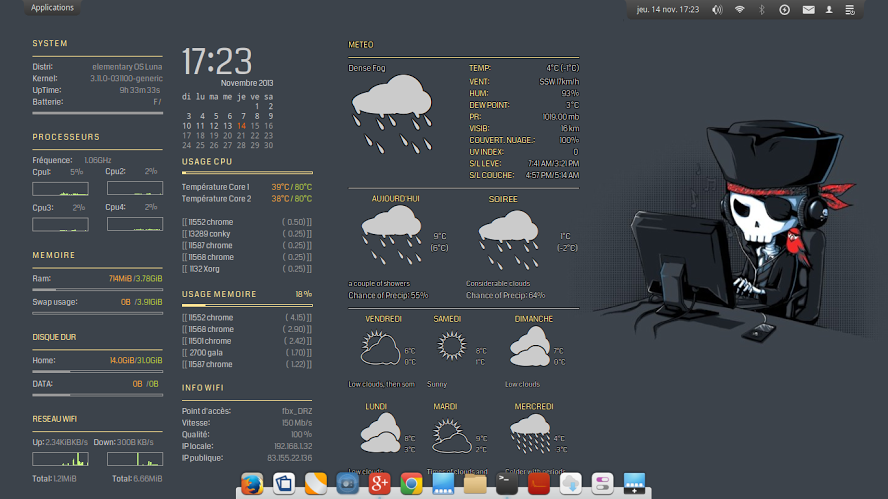The height and width of the screenshot is (499, 888).
Task: Click the SOIREE weather icon
Action: [509, 239]
